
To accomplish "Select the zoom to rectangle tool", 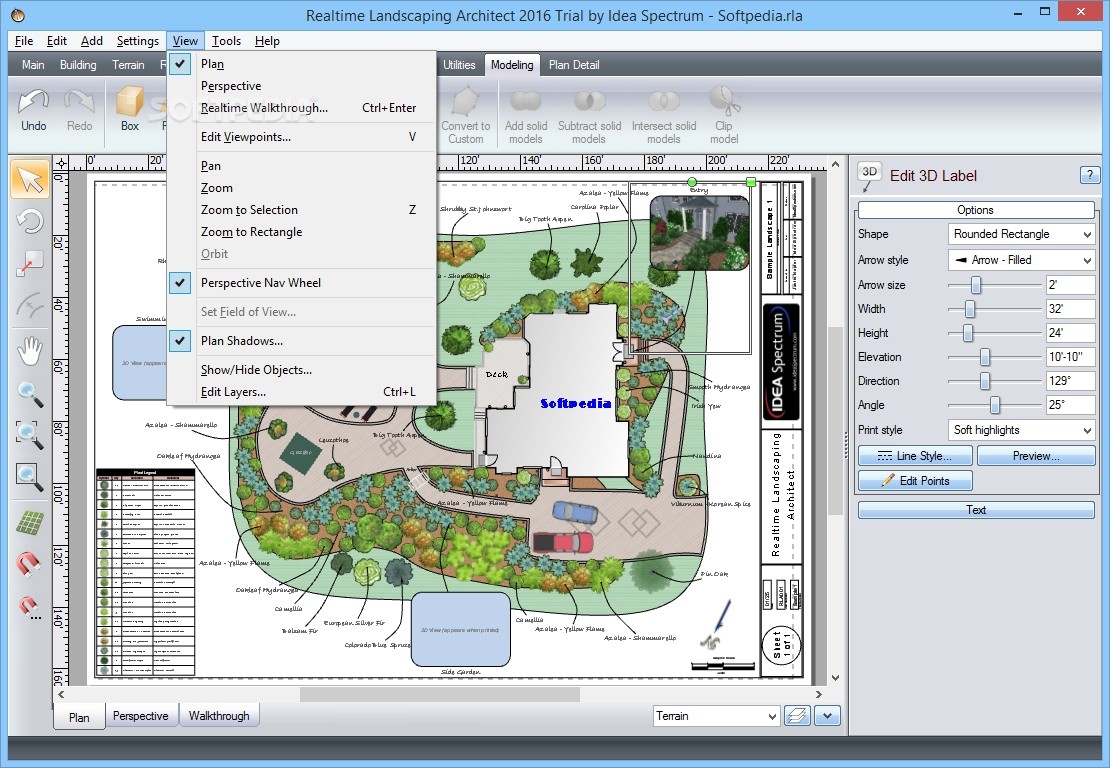I will click(x=30, y=475).
